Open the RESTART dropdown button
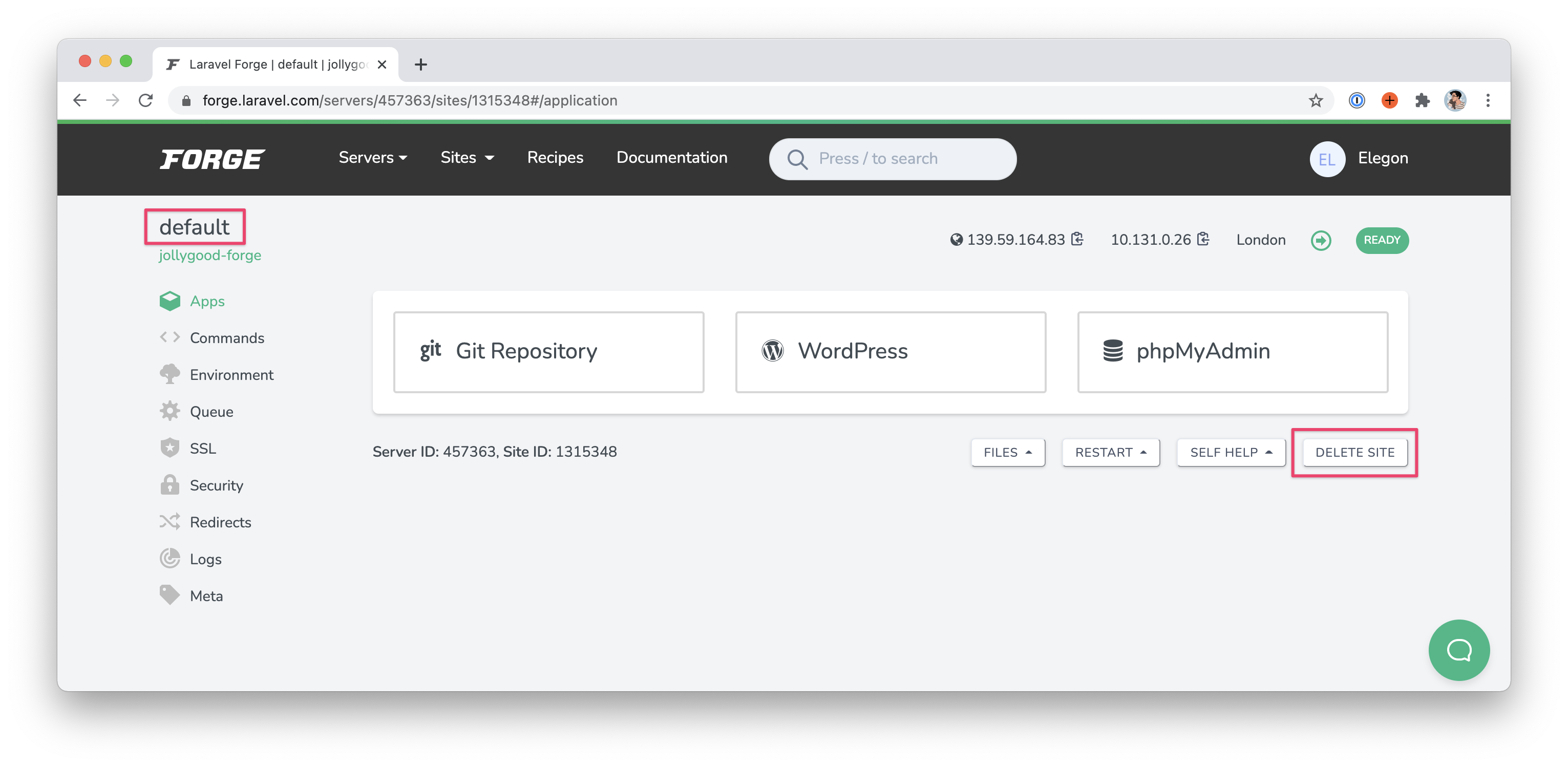 (1111, 452)
